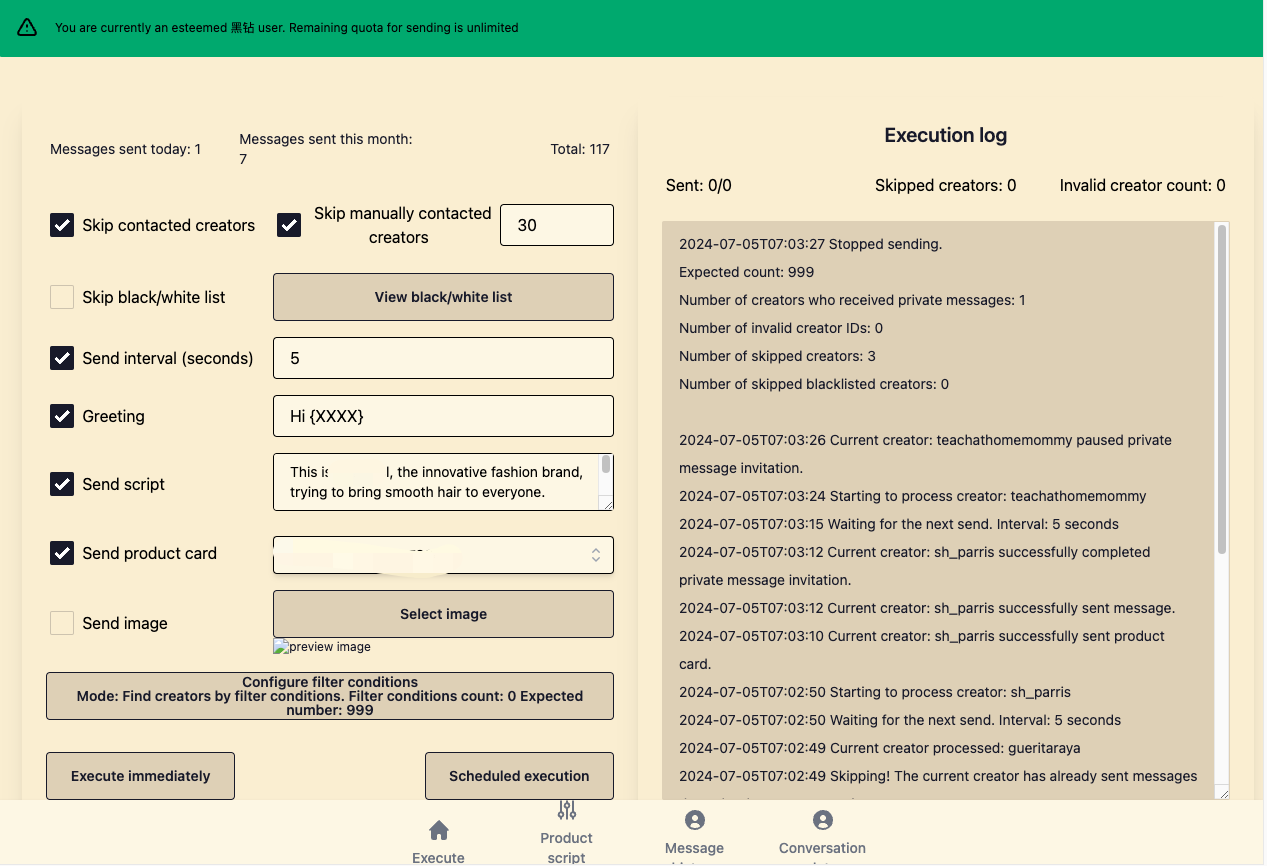The image size is (1267, 866).
Task: Disable the Send product card checkbox
Action: pyautogui.click(x=62, y=553)
